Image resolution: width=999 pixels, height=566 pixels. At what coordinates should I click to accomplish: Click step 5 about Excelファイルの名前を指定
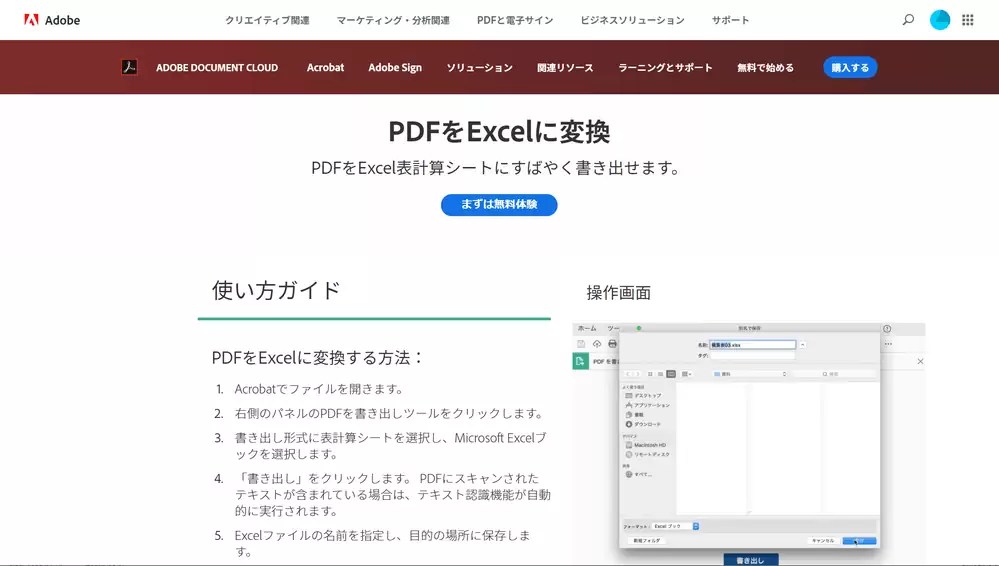(382, 543)
